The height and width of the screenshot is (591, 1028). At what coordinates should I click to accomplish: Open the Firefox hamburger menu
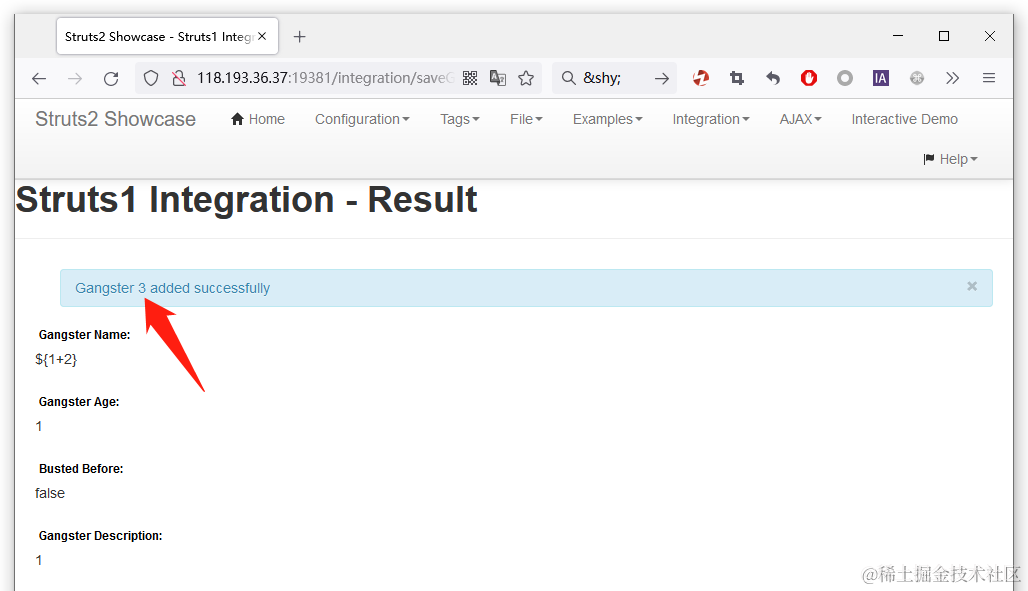coord(989,79)
